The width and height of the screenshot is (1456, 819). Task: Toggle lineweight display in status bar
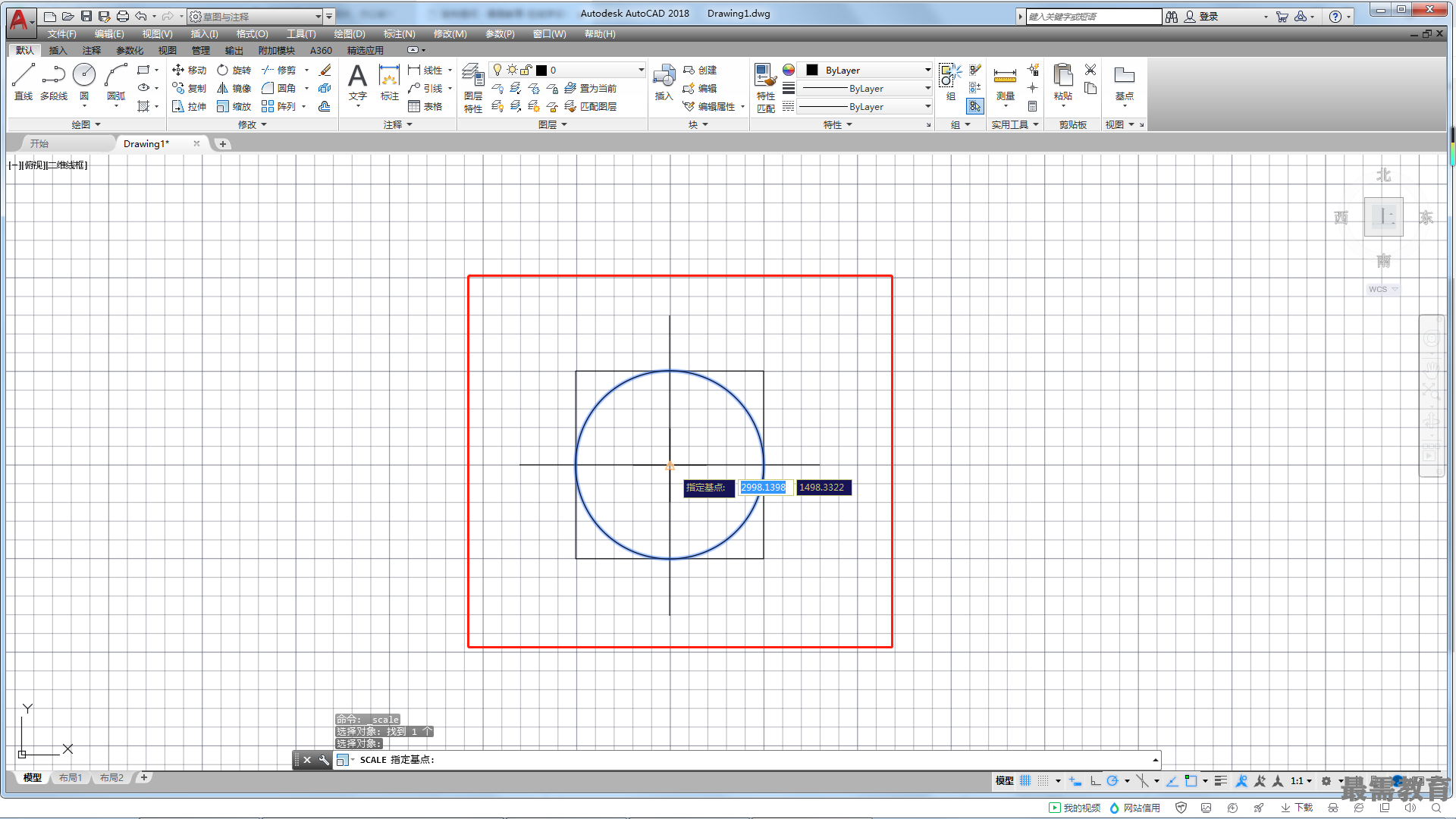pyautogui.click(x=1220, y=780)
